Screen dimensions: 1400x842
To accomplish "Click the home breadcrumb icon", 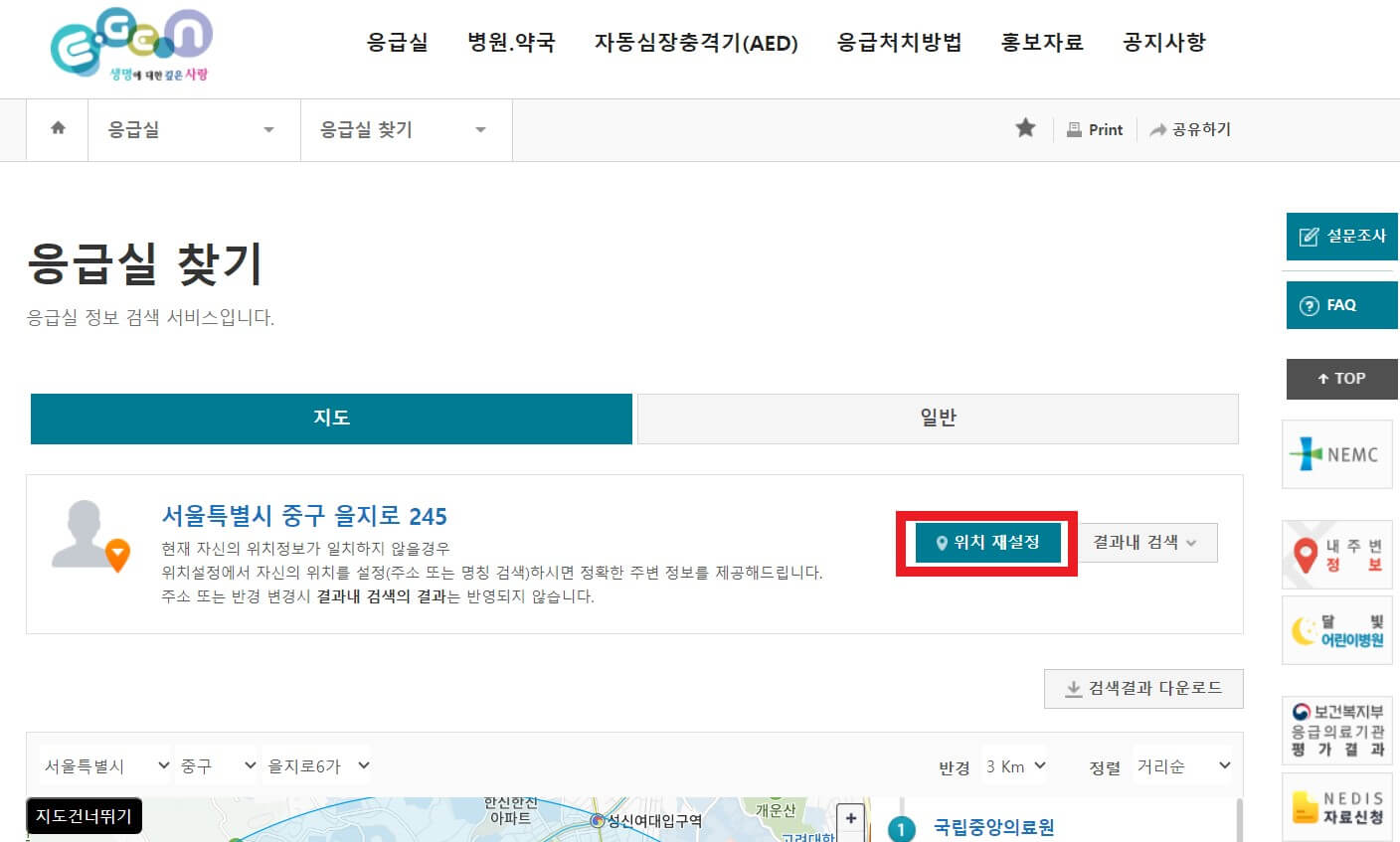I will coord(57,129).
